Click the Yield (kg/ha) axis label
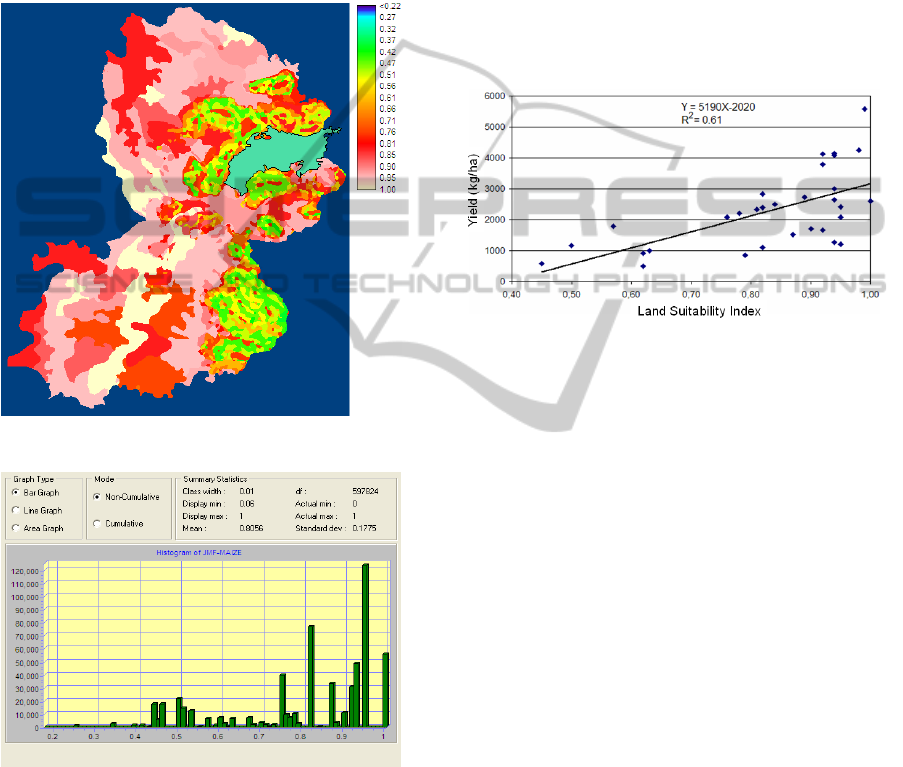This screenshot has height=767, width=903. click(x=475, y=188)
